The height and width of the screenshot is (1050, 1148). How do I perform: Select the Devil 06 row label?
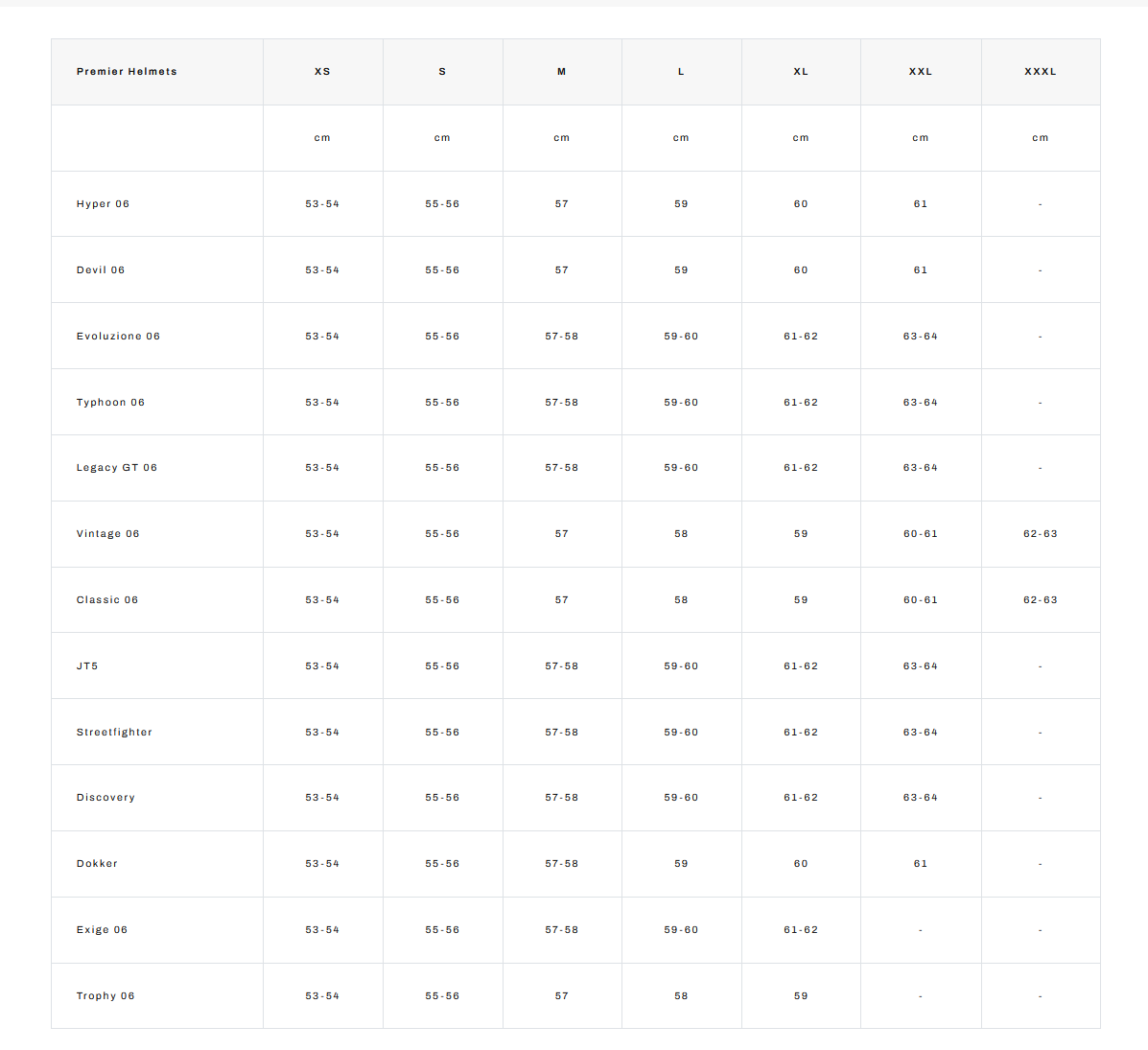click(x=101, y=270)
